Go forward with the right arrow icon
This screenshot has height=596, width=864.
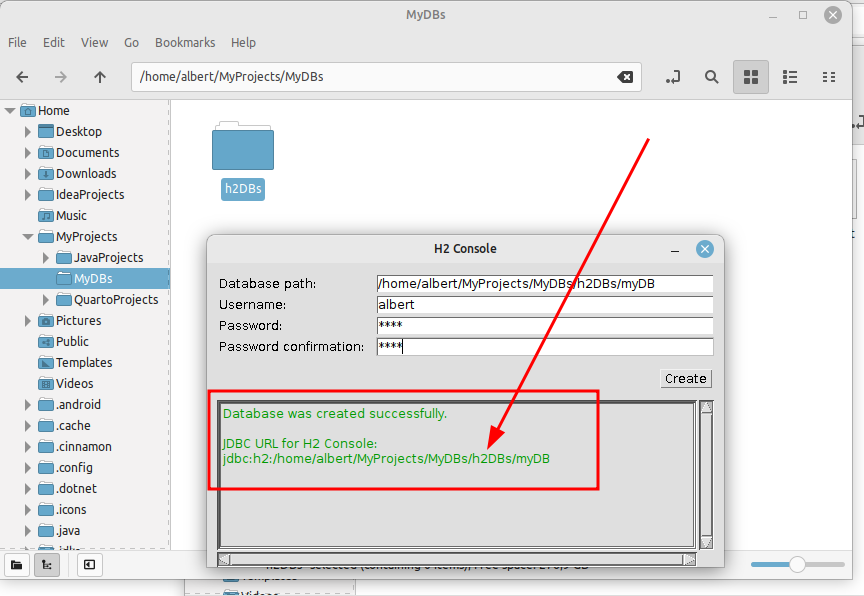61,77
